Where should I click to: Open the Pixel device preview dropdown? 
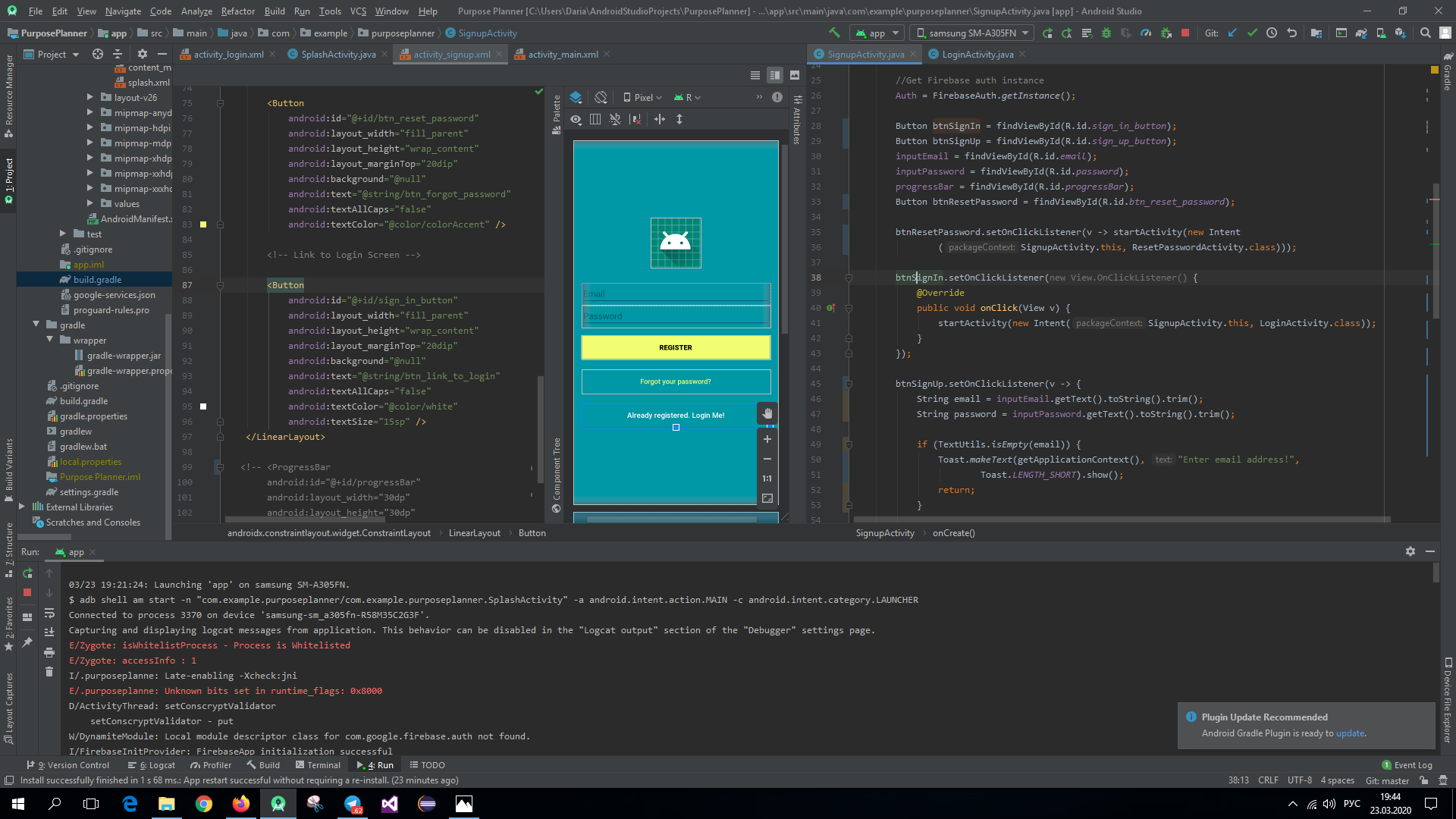(x=643, y=97)
